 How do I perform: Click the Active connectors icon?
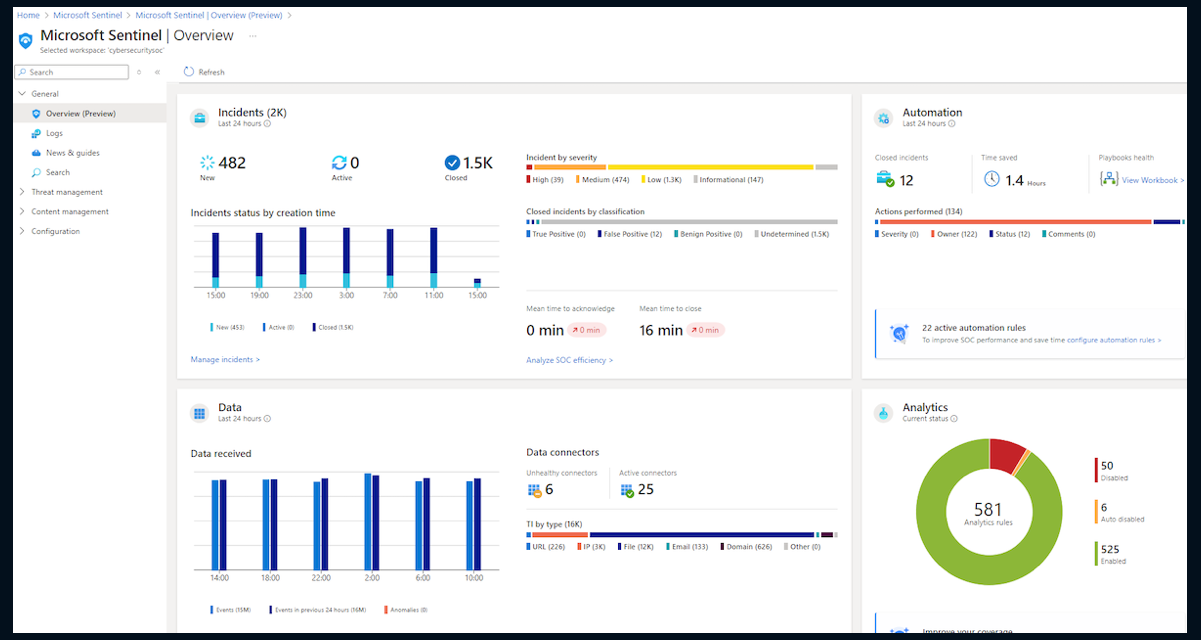627,490
